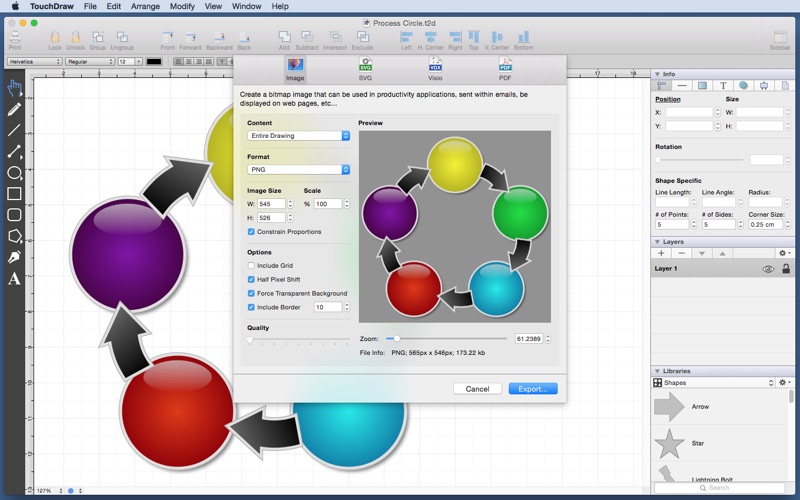Open the Content dropdown showing Entire Drawing

pyautogui.click(x=298, y=136)
